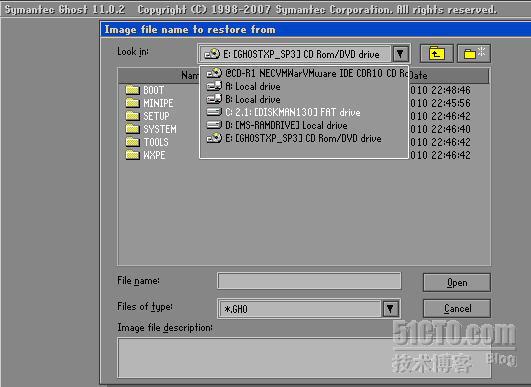Screen dimensions: 531x387
Task: Click the create new folder icon
Action: pos(474,53)
